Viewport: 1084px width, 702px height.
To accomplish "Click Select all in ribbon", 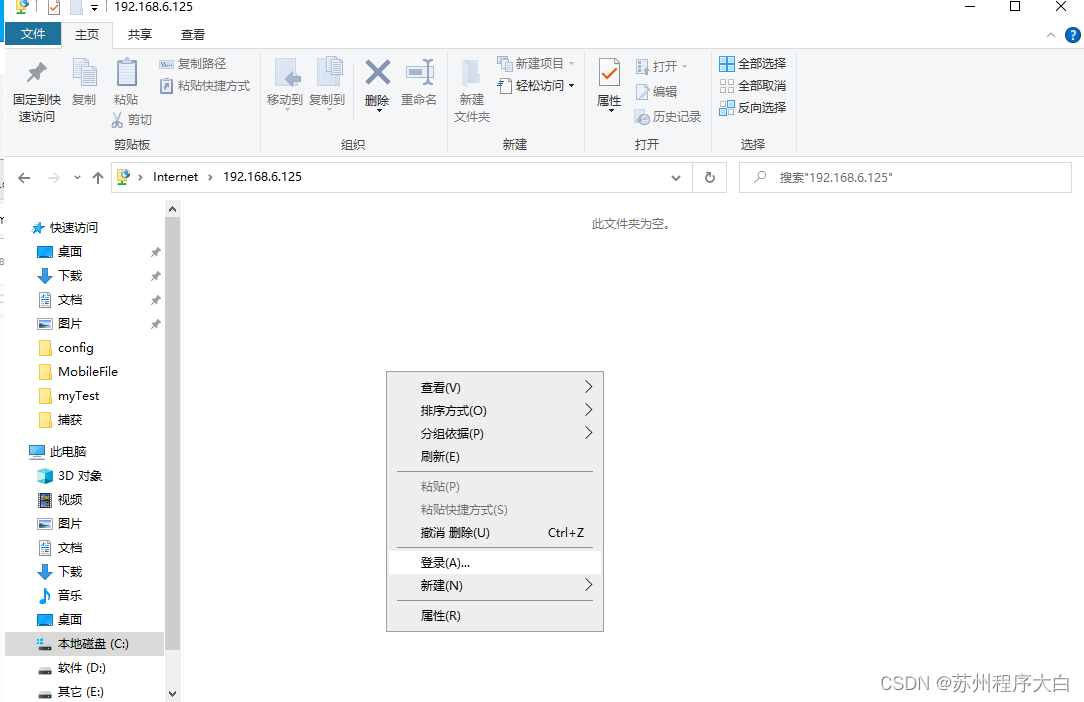I will pyautogui.click(x=752, y=64).
